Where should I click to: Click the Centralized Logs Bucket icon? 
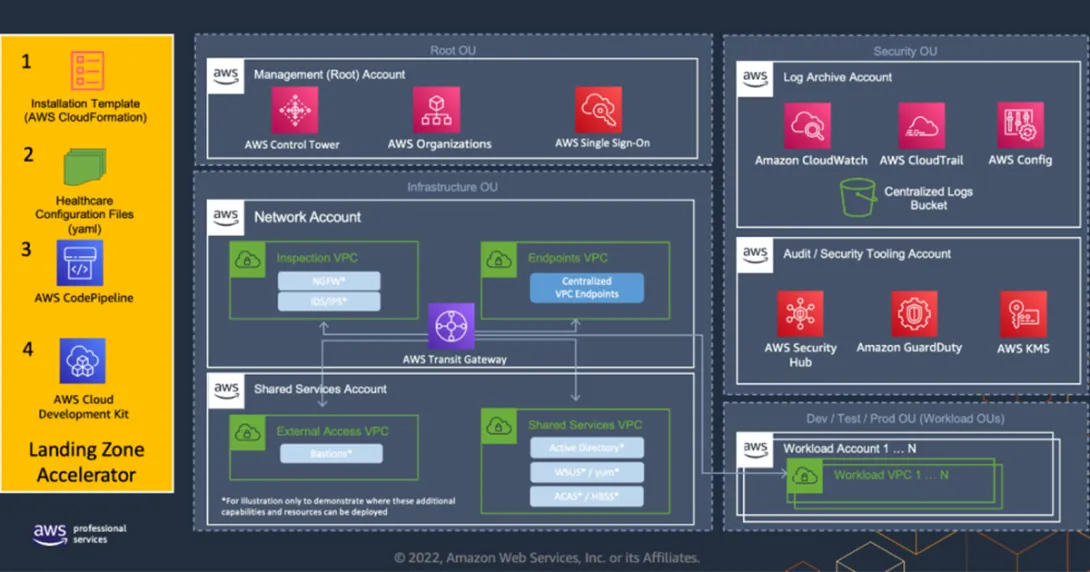(857, 197)
